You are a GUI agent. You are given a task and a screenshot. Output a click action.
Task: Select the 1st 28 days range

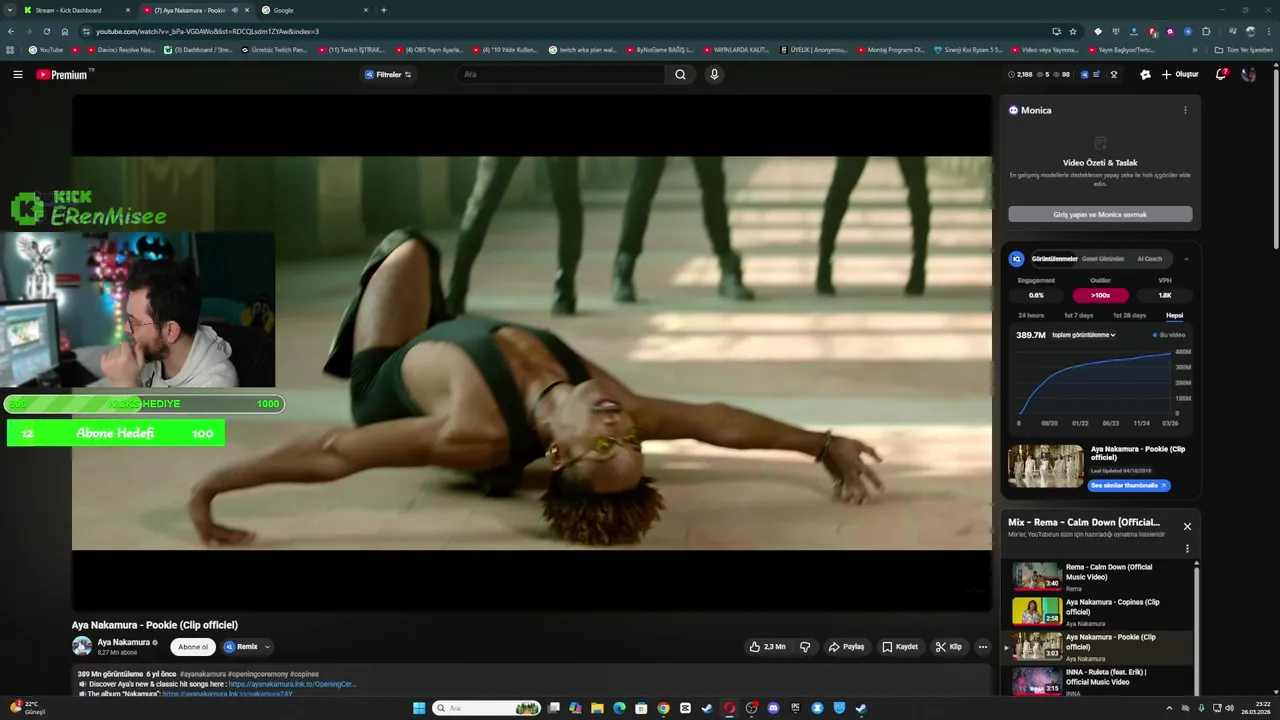pos(1129,315)
